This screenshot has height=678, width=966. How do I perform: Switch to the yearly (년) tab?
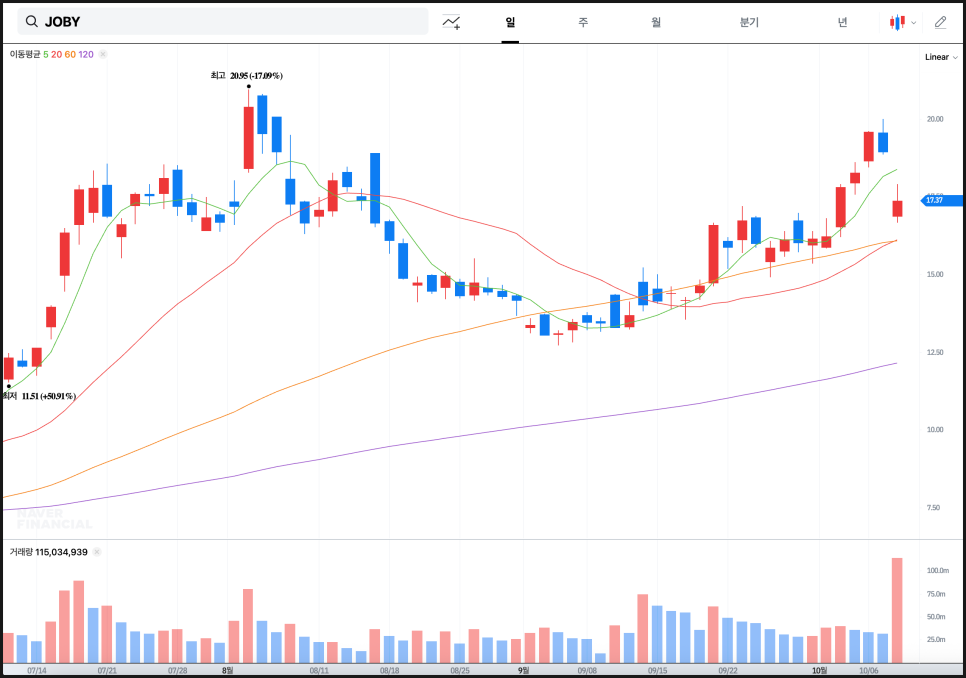click(842, 22)
